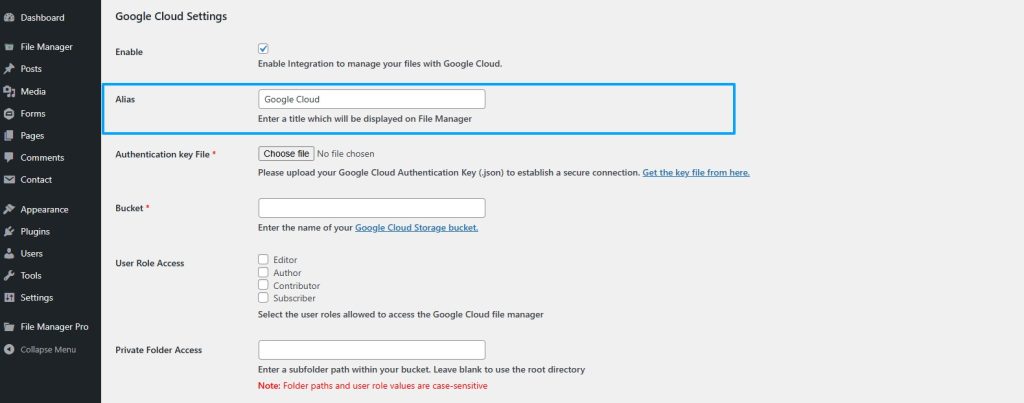
Task: Click the 'No file chosen' text
Action: [x=345, y=153]
